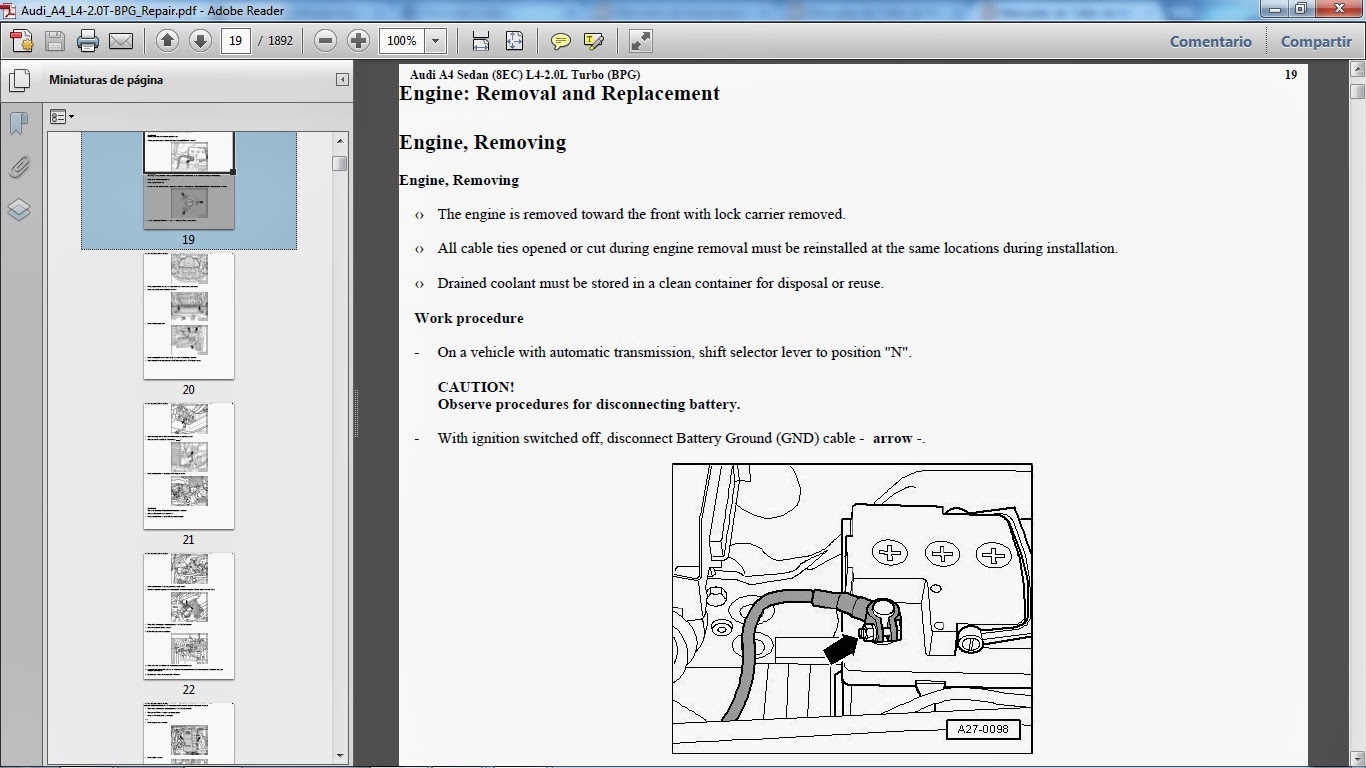1366x768 pixels.
Task: Click the battery ground cable diagram
Action: coord(852,608)
